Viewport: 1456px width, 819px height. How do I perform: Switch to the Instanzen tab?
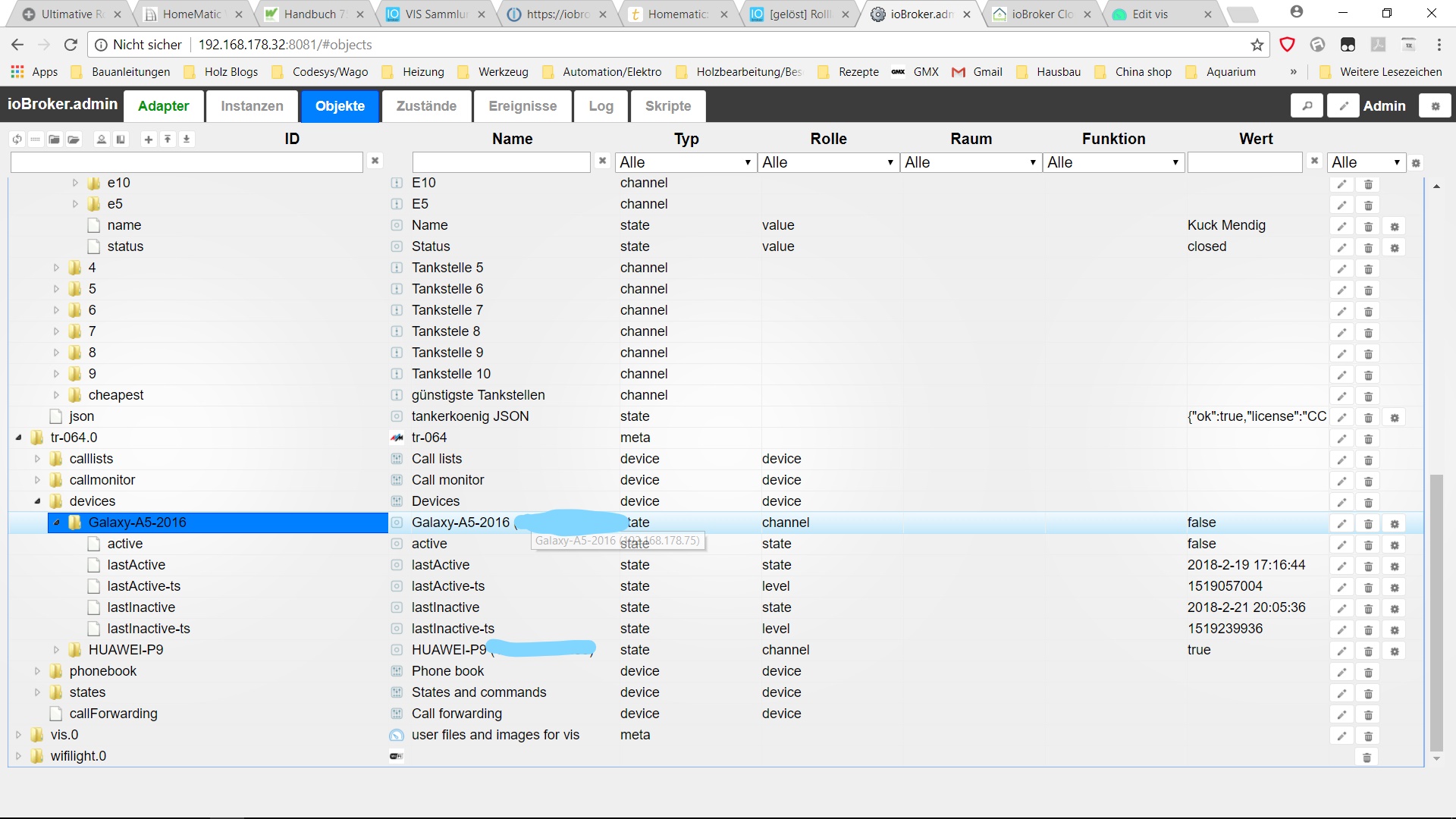pyautogui.click(x=252, y=106)
